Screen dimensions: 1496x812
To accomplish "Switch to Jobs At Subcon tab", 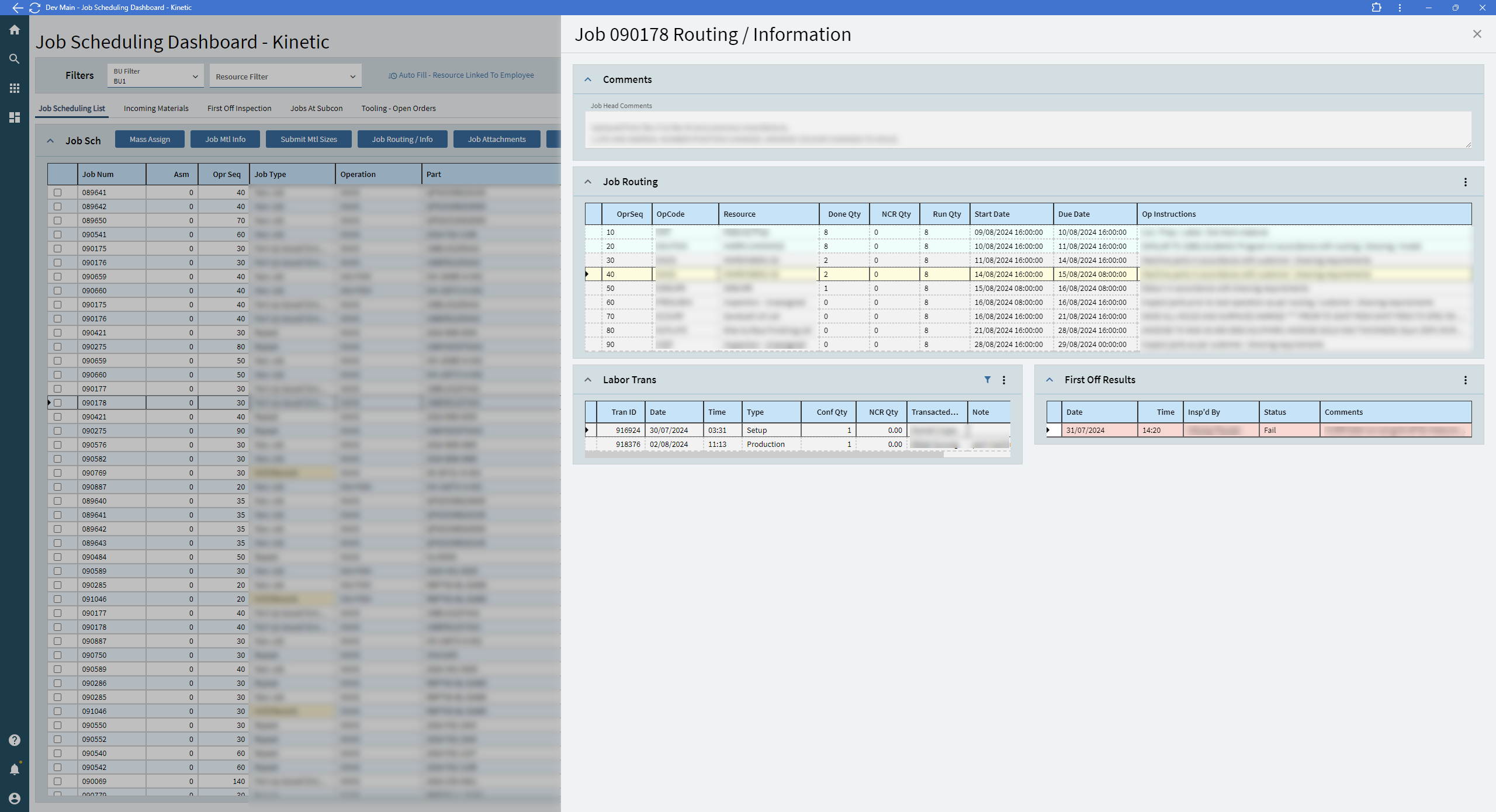I will [317, 109].
